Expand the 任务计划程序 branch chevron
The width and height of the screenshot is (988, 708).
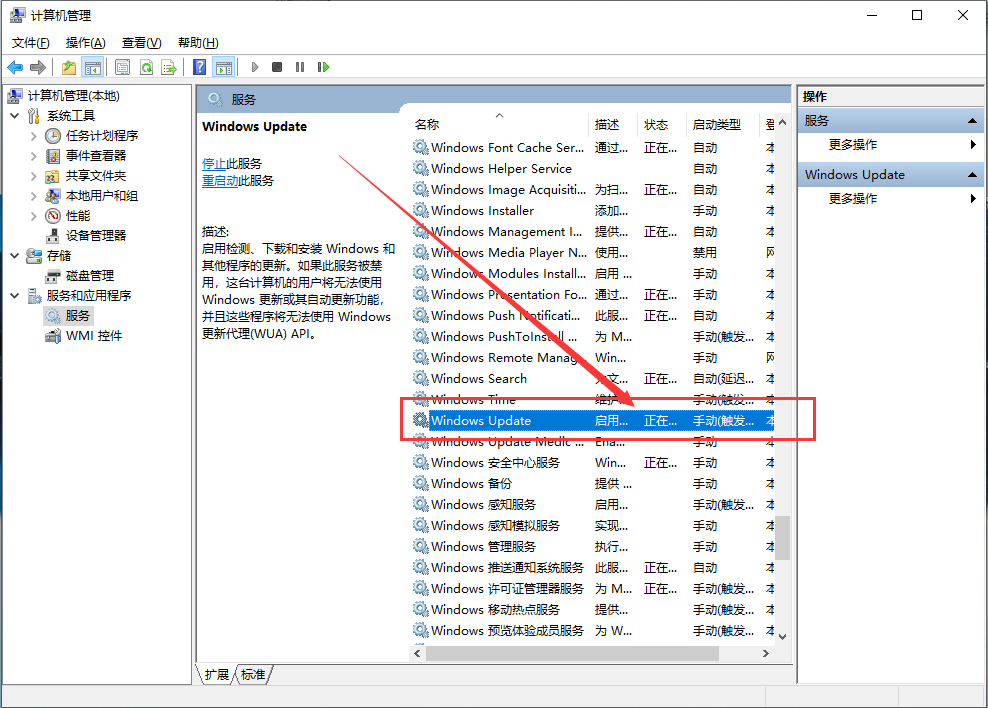pos(34,135)
